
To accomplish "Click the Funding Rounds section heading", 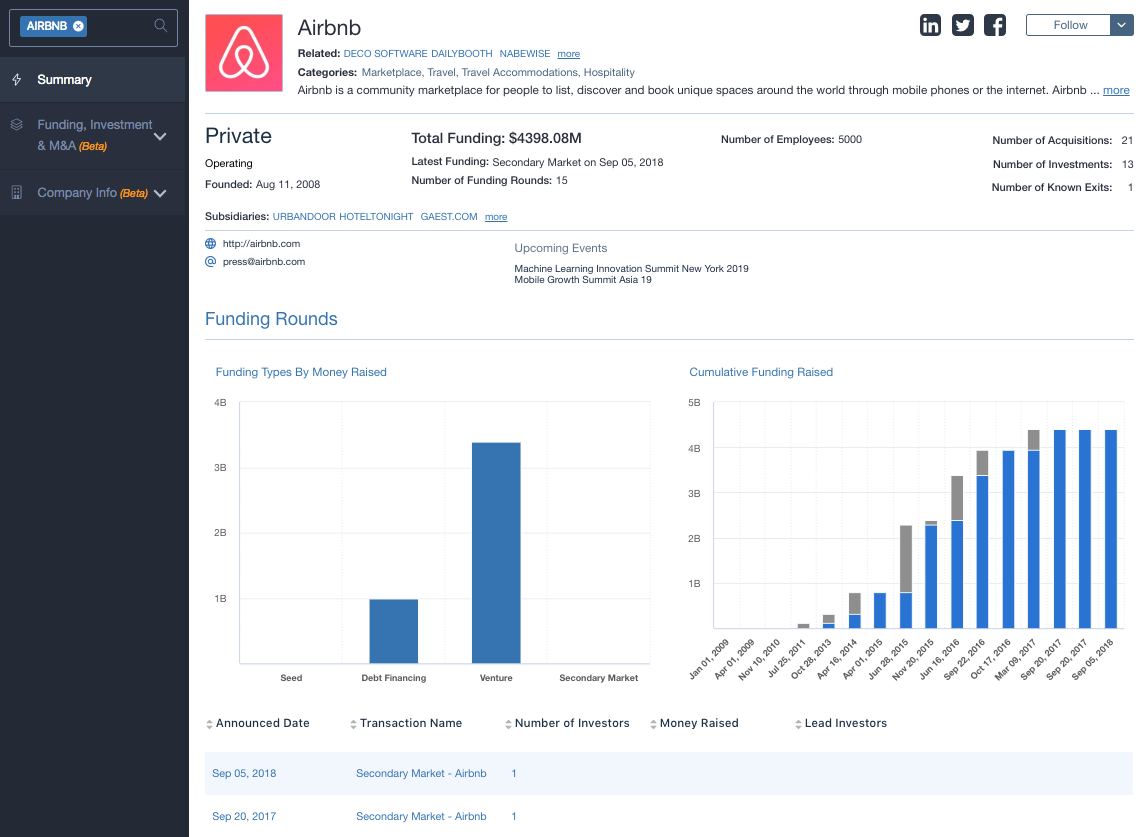I will [271, 319].
